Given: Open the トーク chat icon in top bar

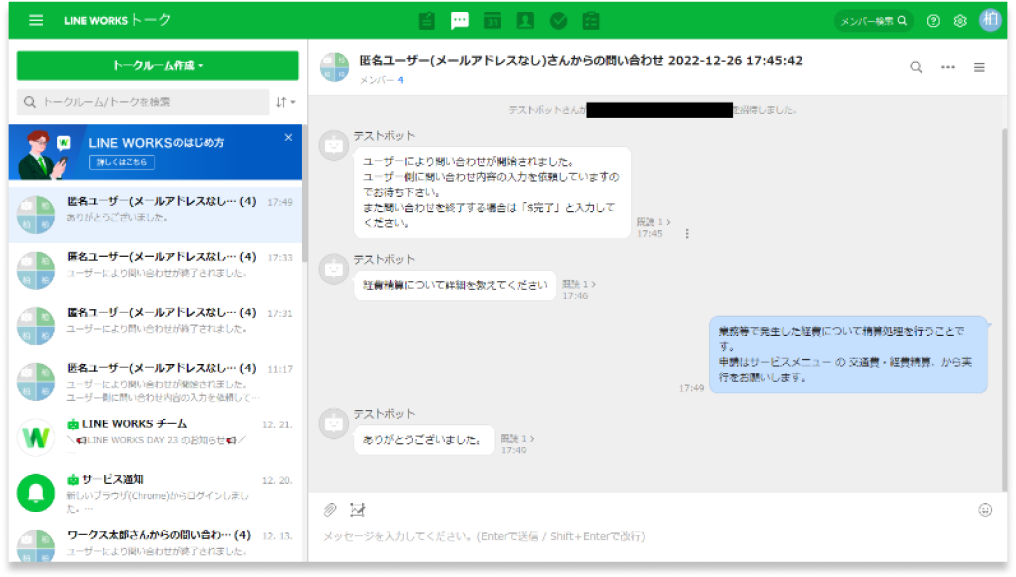Looking at the screenshot, I should [x=460, y=19].
